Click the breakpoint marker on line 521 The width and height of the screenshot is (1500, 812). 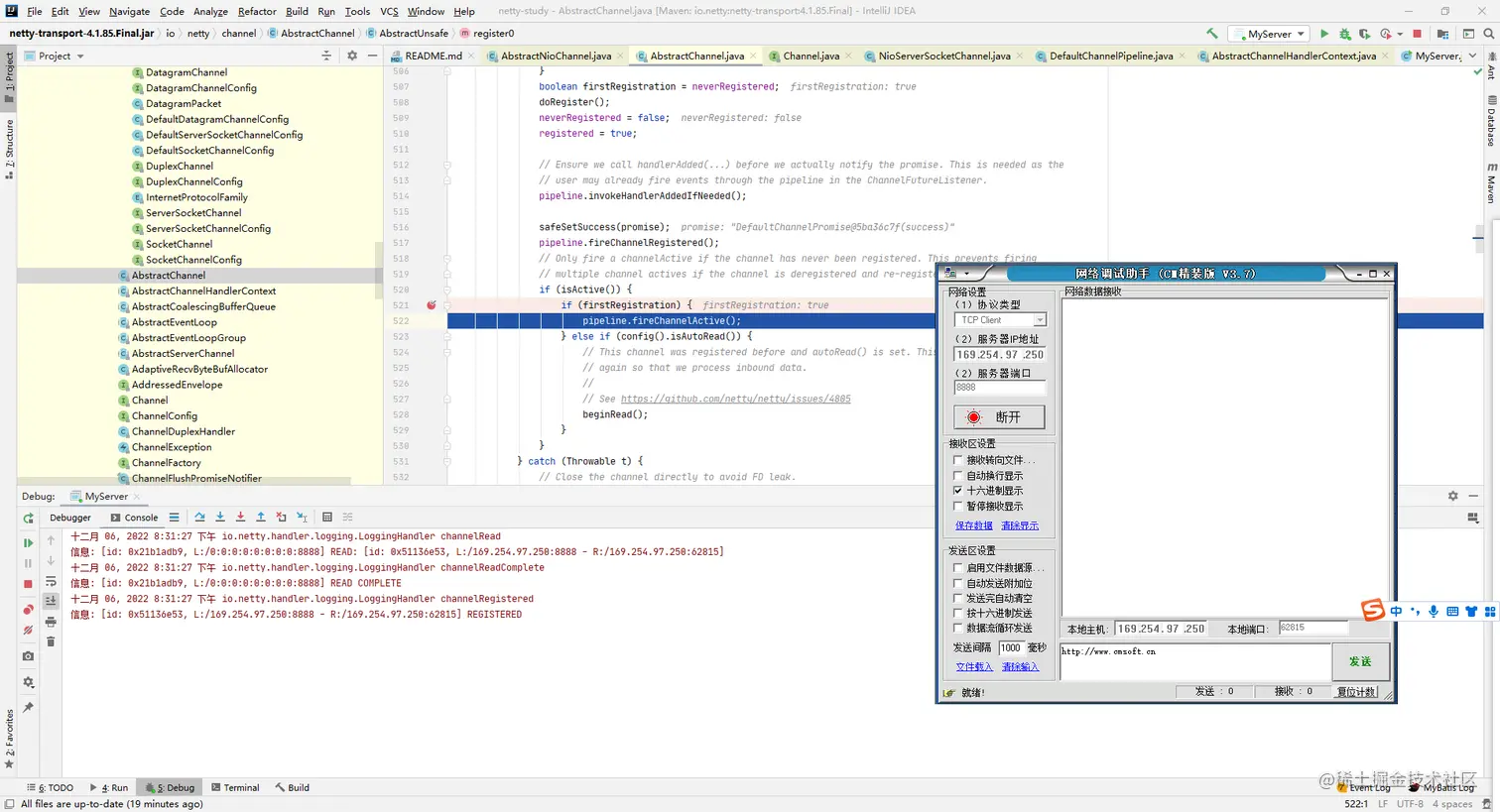[431, 305]
